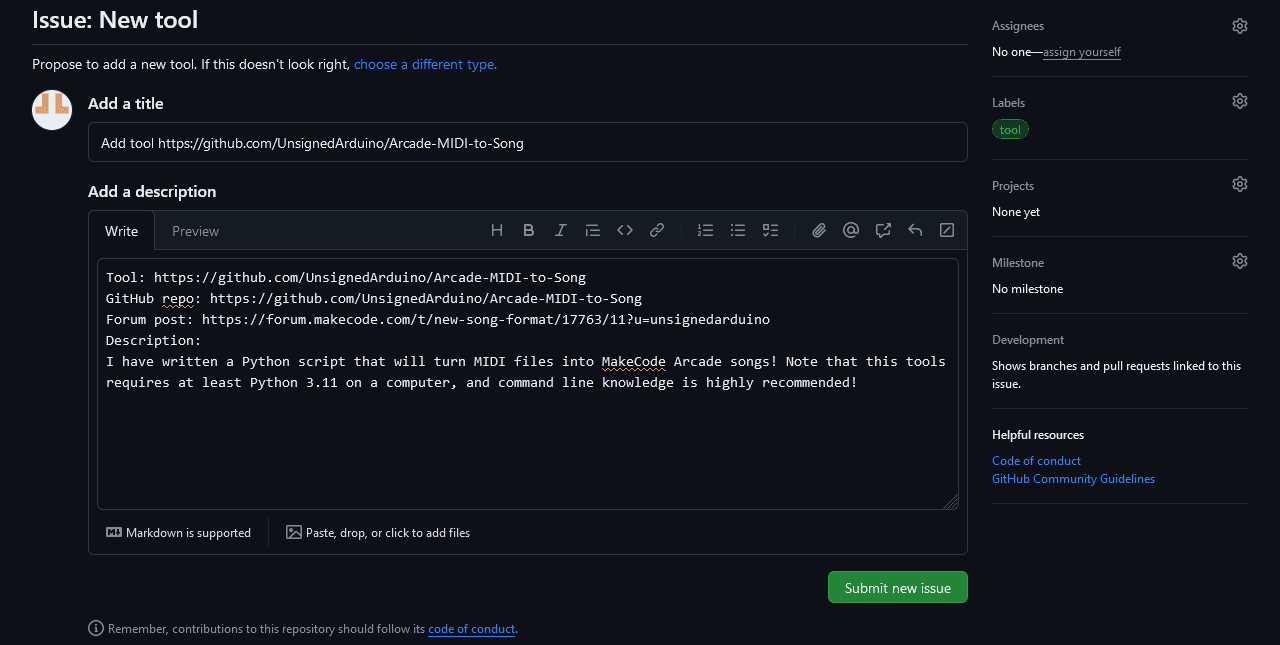This screenshot has width=1280, height=645.
Task: Insert a heading with the H icon
Action: pyautogui.click(x=497, y=230)
